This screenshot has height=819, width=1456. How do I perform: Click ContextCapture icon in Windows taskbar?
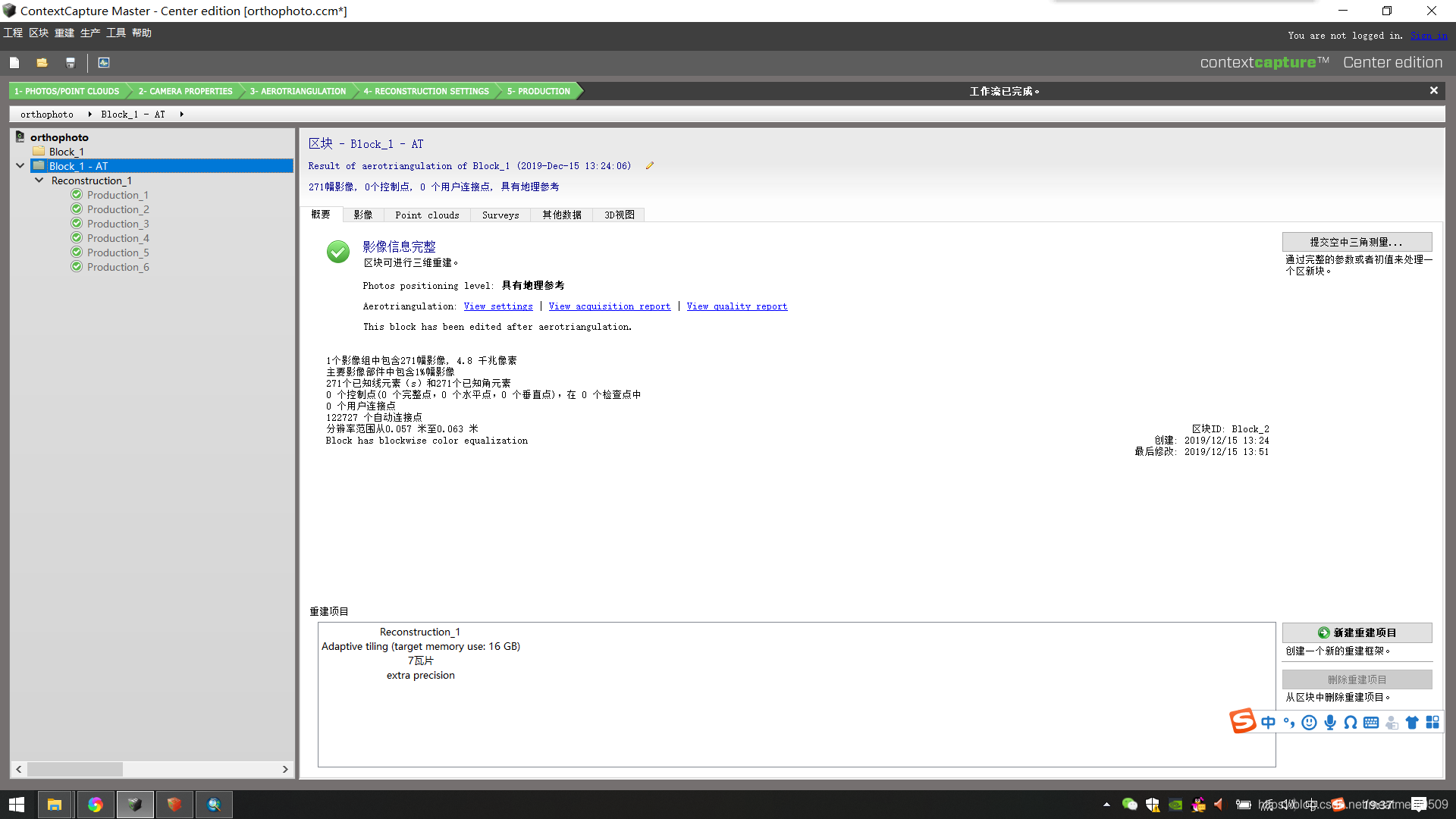(x=134, y=805)
